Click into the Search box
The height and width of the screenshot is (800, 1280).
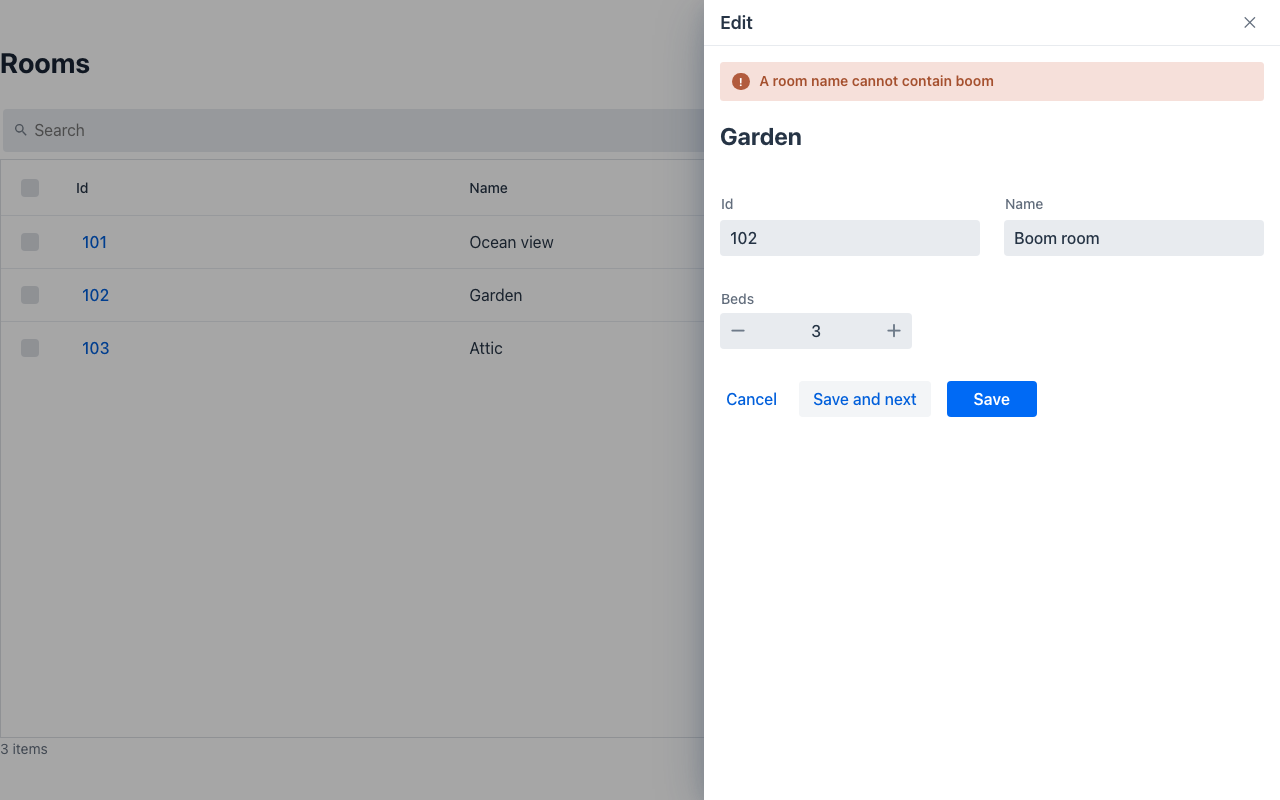(354, 130)
